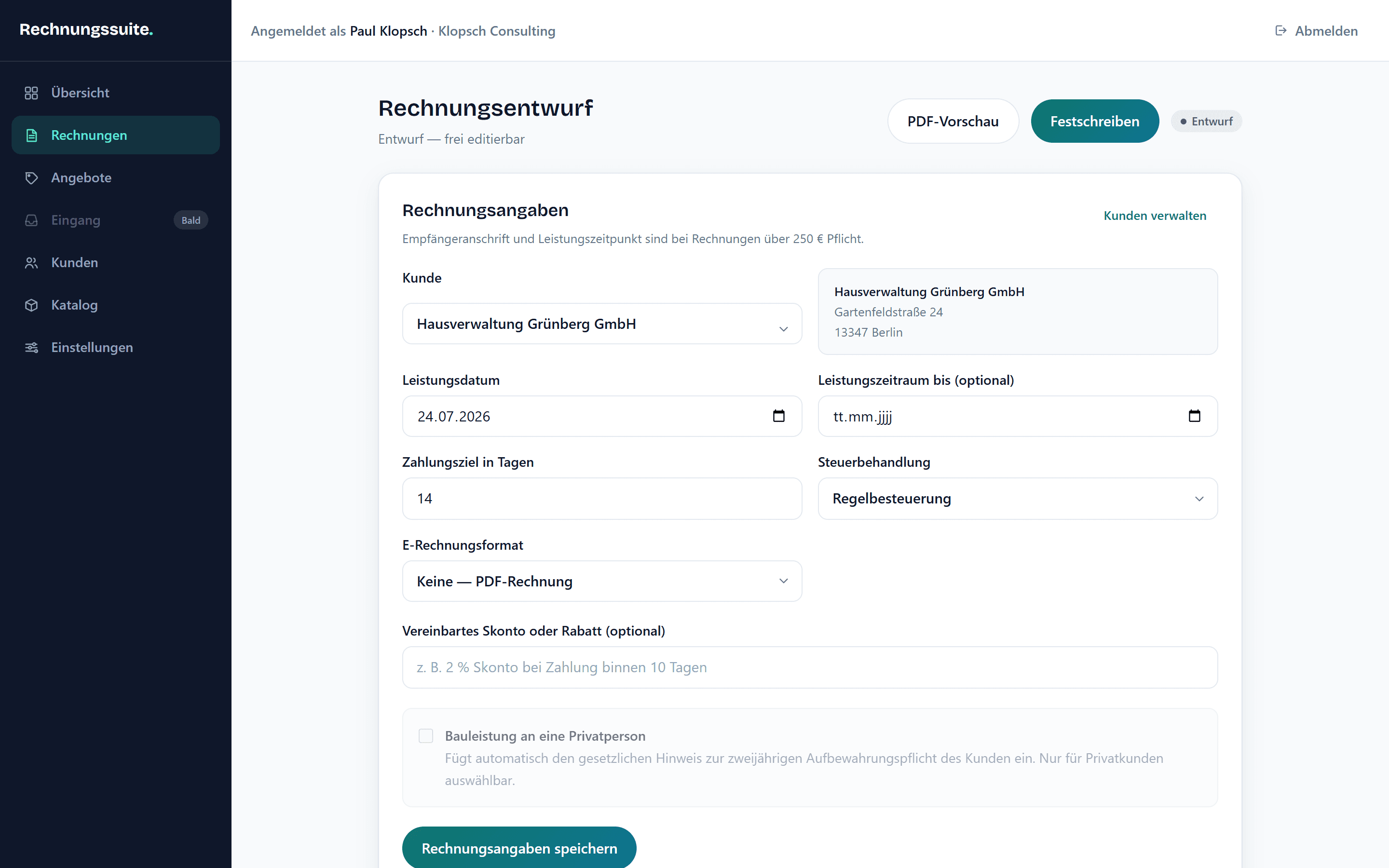Click the Katalog box icon
The width and height of the screenshot is (1389, 868).
coord(31,305)
